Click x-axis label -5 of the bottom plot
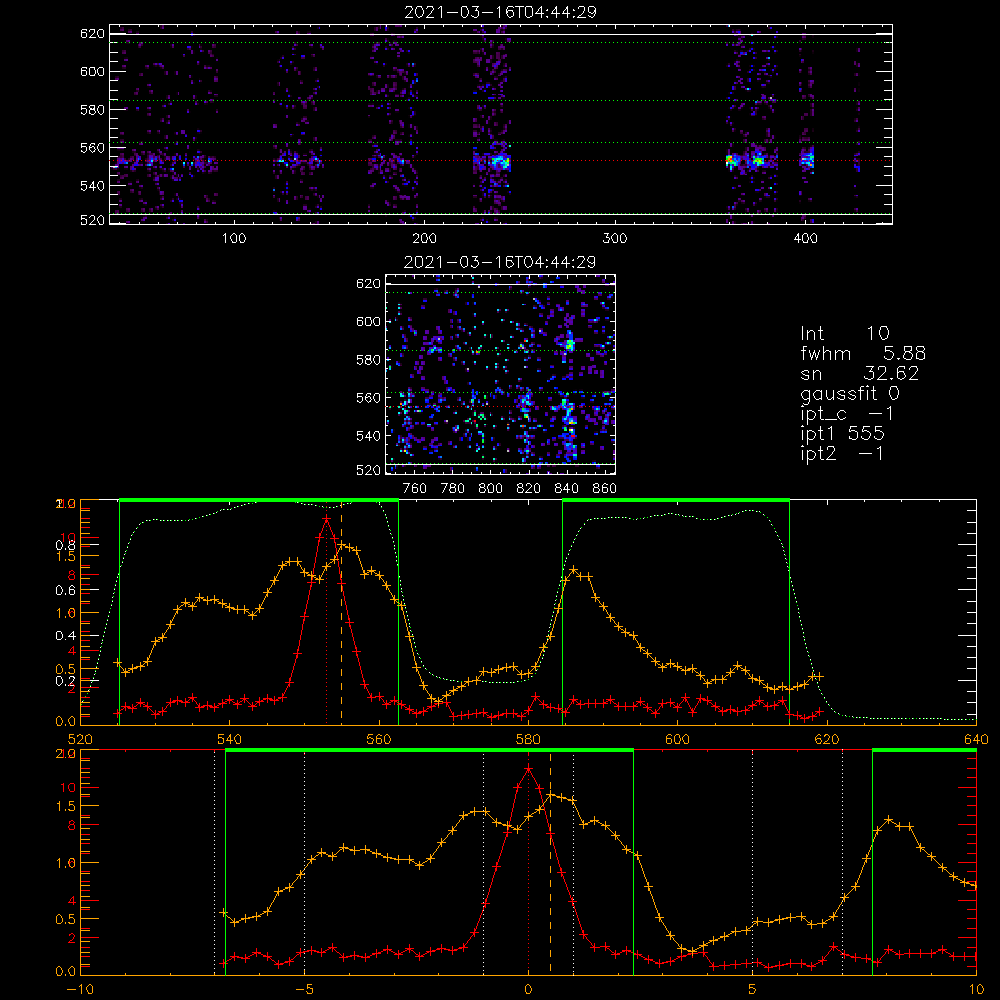 pyautogui.click(x=304, y=990)
